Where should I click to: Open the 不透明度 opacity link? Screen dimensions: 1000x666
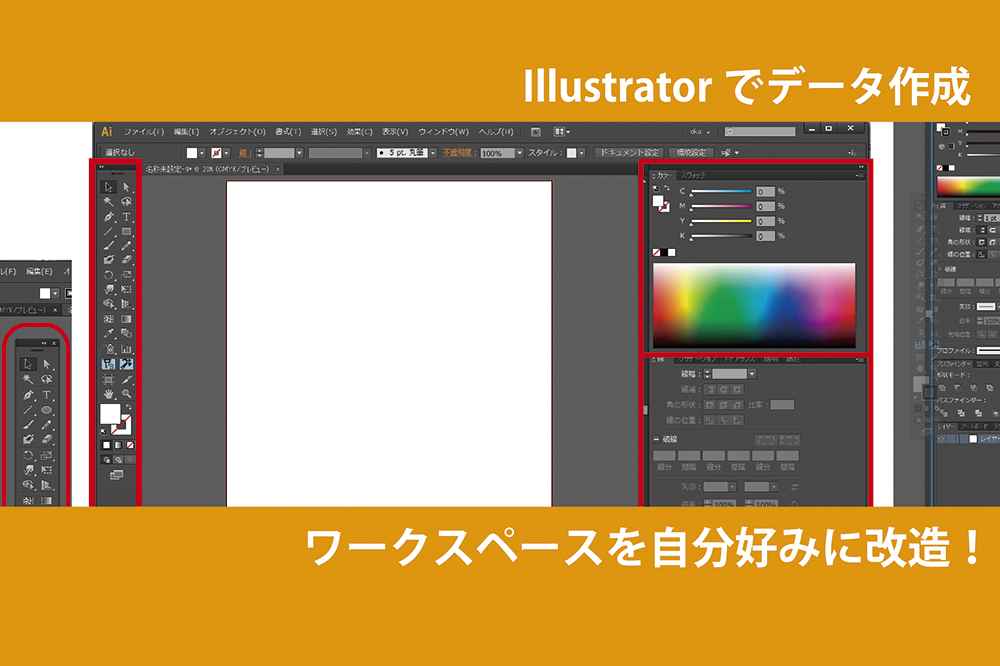[457, 153]
